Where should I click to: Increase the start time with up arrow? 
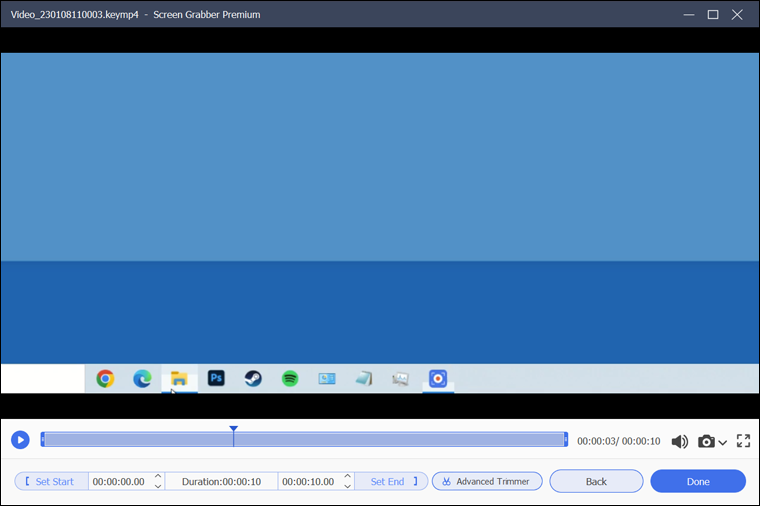(157, 476)
